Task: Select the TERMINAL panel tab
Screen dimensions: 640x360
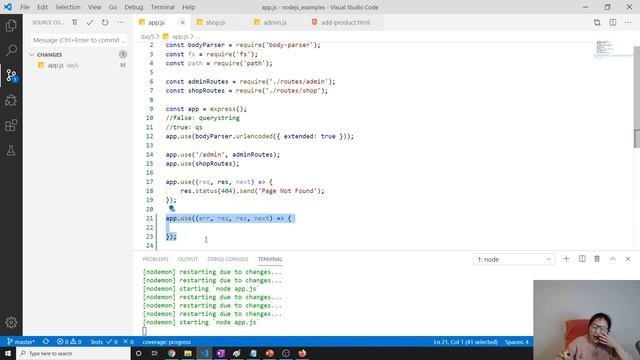Action: pyautogui.click(x=270, y=259)
